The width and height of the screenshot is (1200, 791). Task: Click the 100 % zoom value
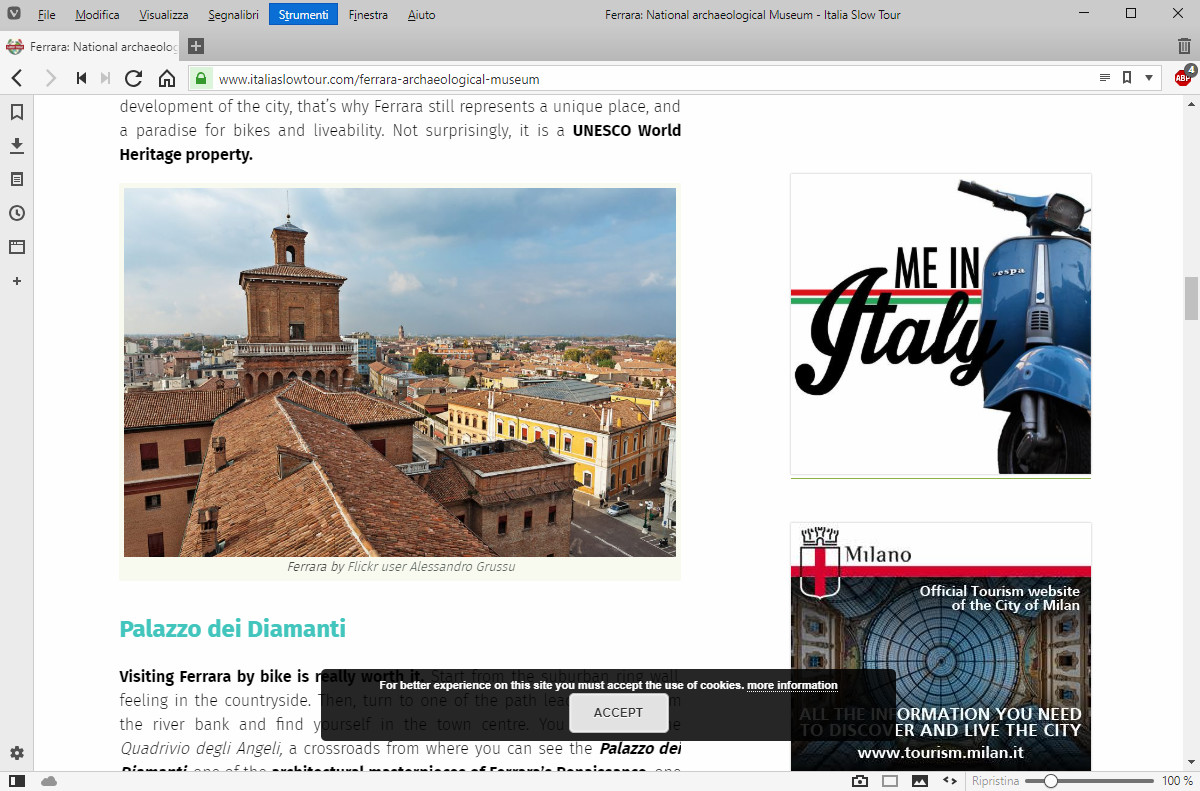coord(1177,781)
